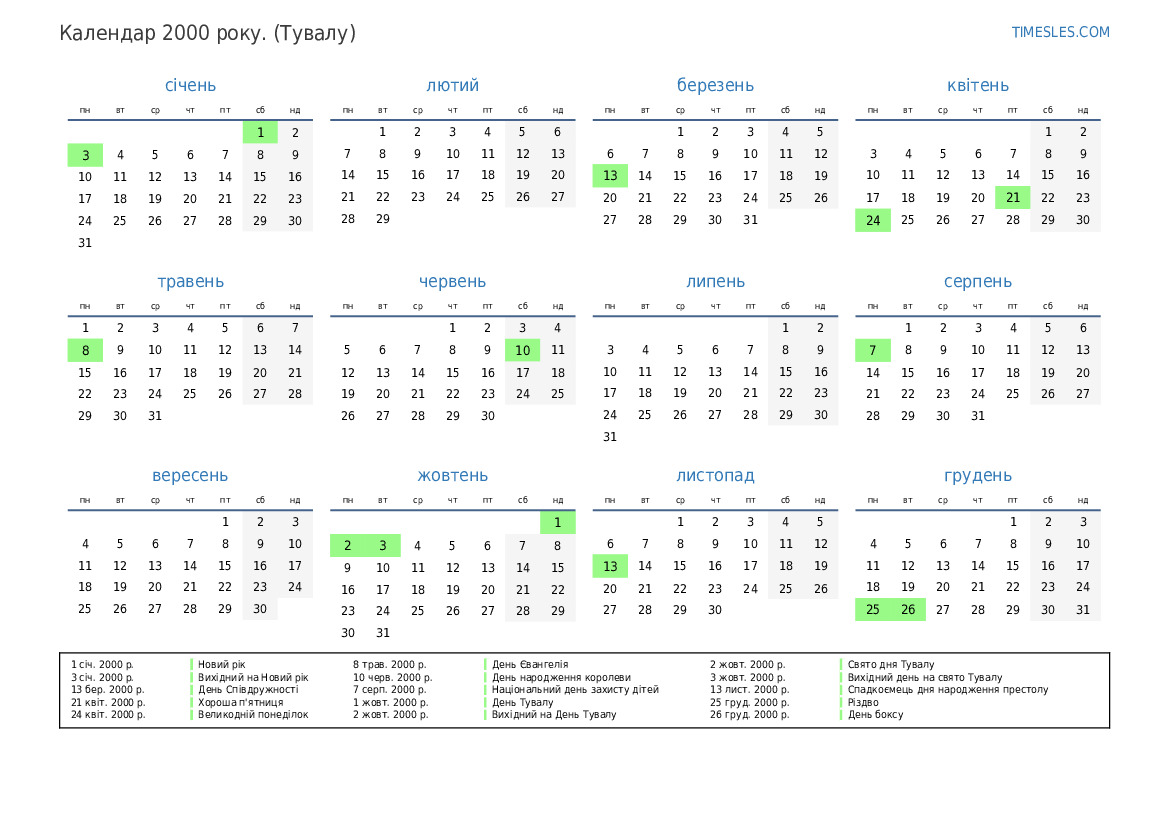The width and height of the screenshot is (1169, 827).
Task: Open the TIMESLES.COM link
Action: tap(1060, 32)
